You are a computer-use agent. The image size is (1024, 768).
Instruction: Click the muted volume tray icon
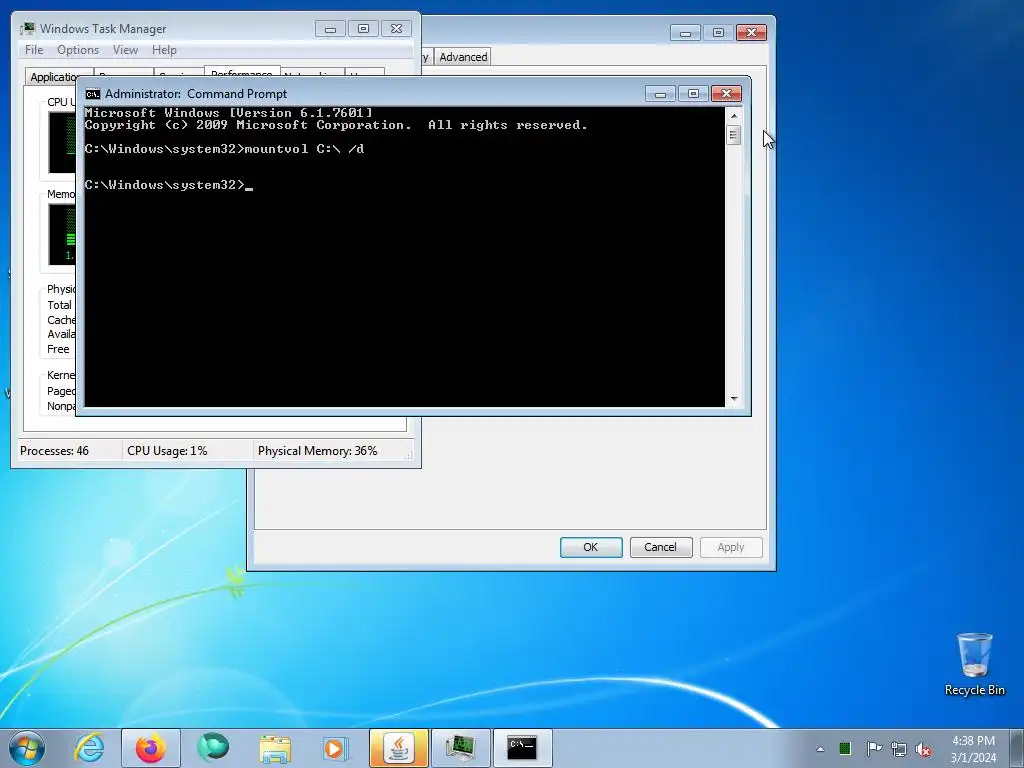[923, 749]
